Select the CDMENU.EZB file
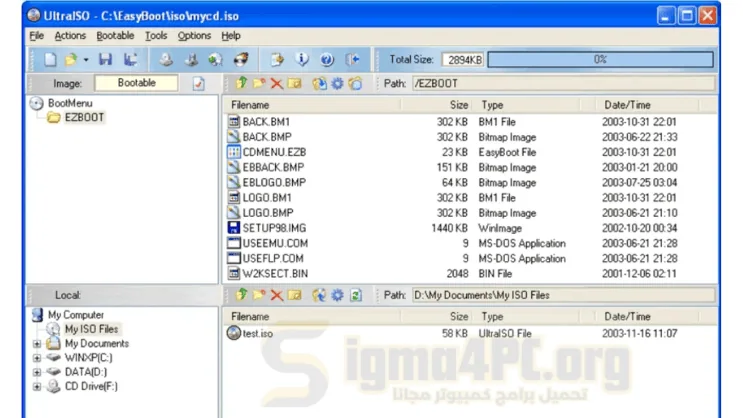The height and width of the screenshot is (418, 743). coord(274,152)
